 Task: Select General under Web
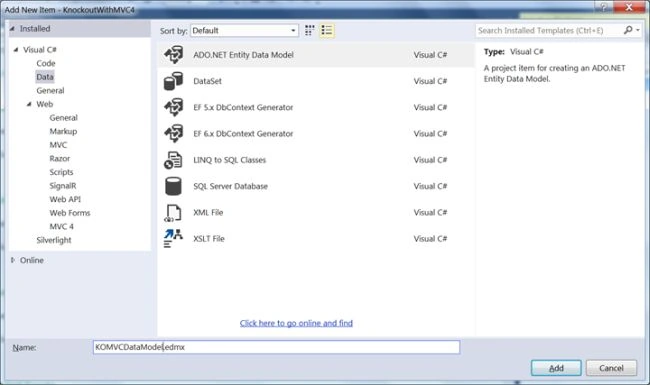pyautogui.click(x=63, y=118)
